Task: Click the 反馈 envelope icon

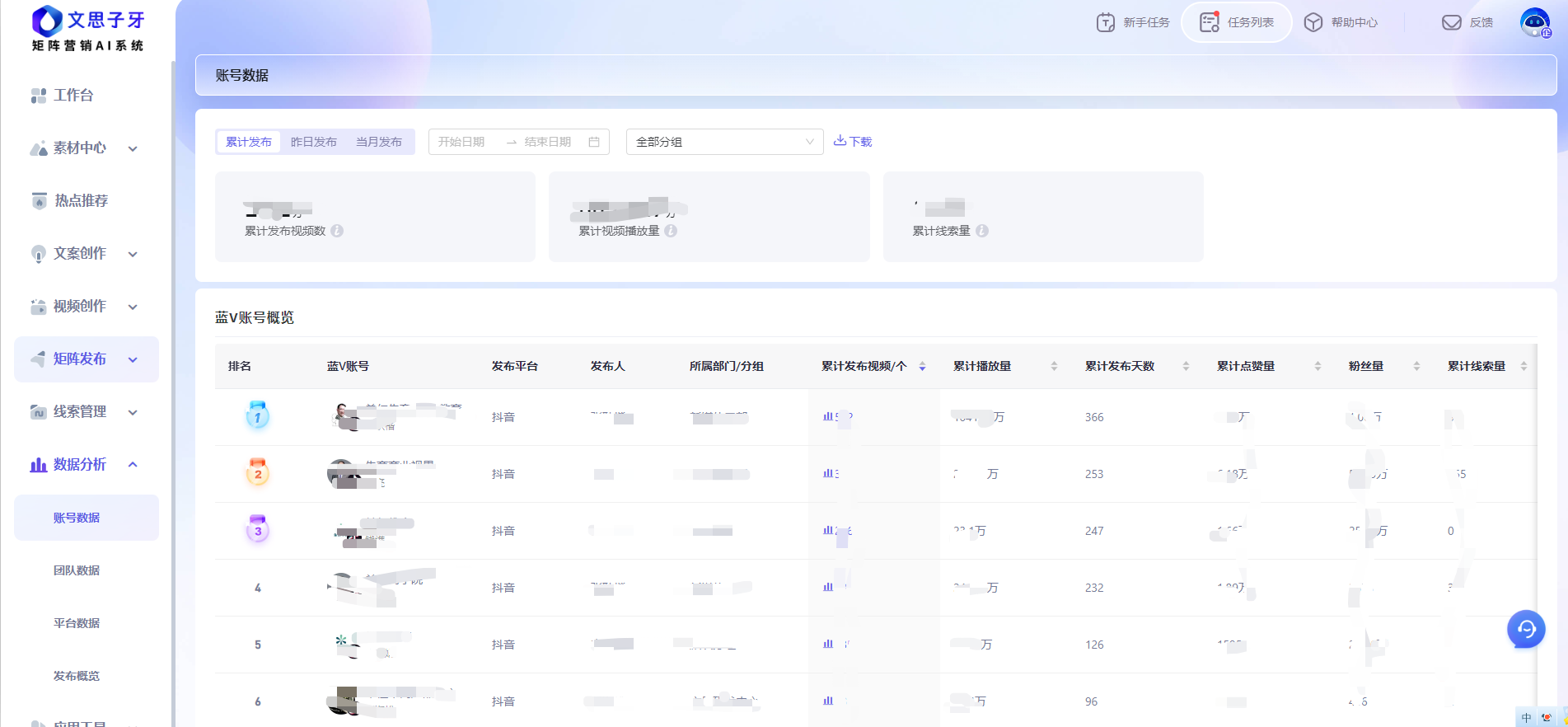Action: click(1452, 22)
